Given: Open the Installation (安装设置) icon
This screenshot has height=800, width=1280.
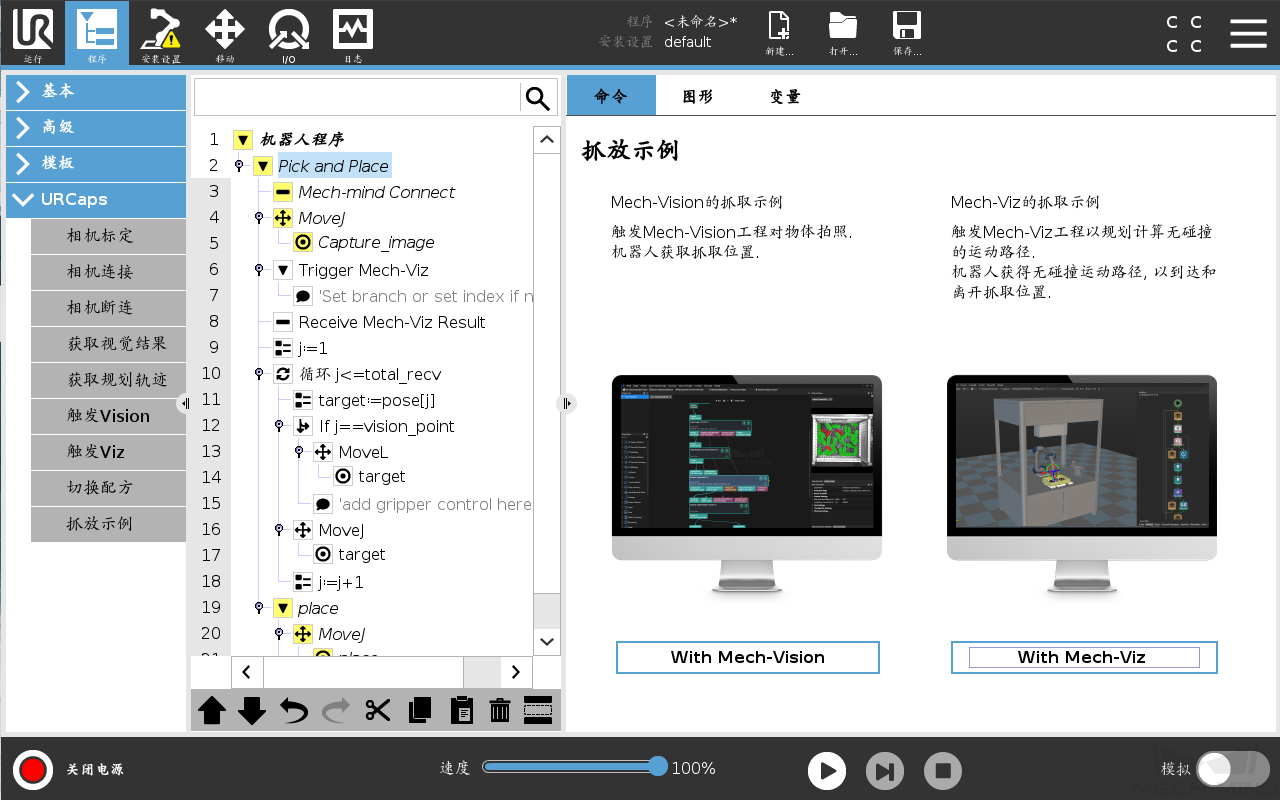Looking at the screenshot, I should pyautogui.click(x=161, y=33).
